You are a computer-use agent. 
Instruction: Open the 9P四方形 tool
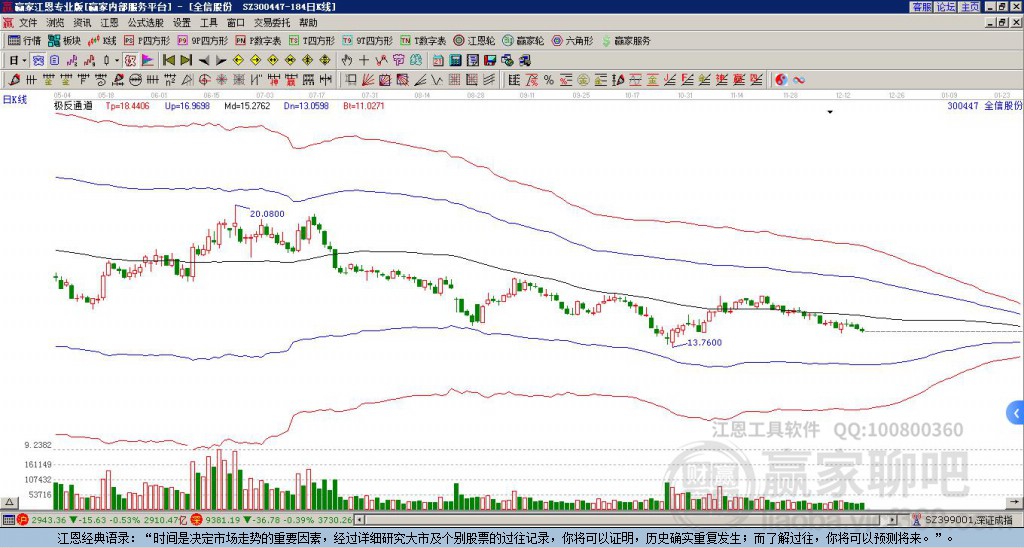203,40
